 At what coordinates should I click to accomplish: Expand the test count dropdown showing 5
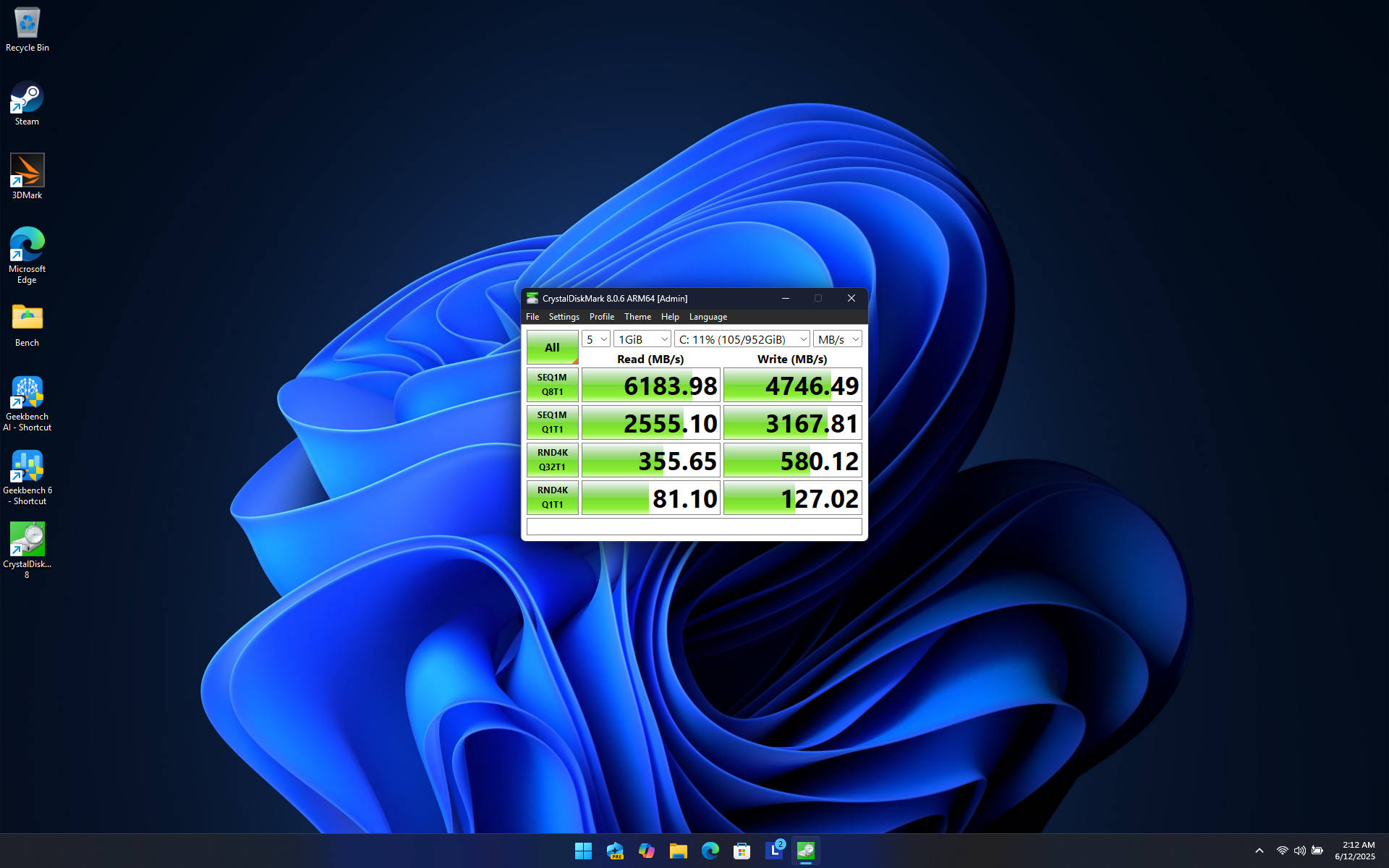[x=596, y=339]
